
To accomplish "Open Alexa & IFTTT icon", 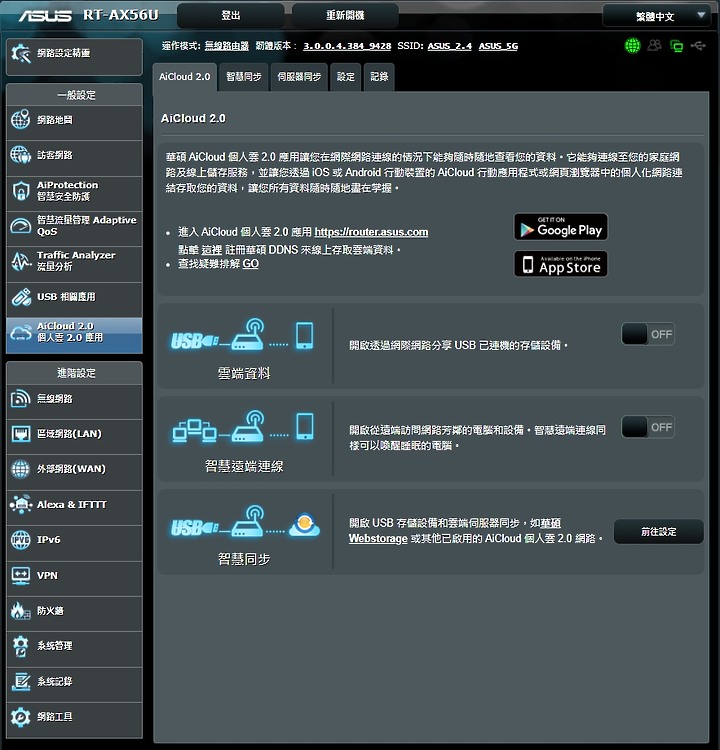I will pyautogui.click(x=21, y=504).
